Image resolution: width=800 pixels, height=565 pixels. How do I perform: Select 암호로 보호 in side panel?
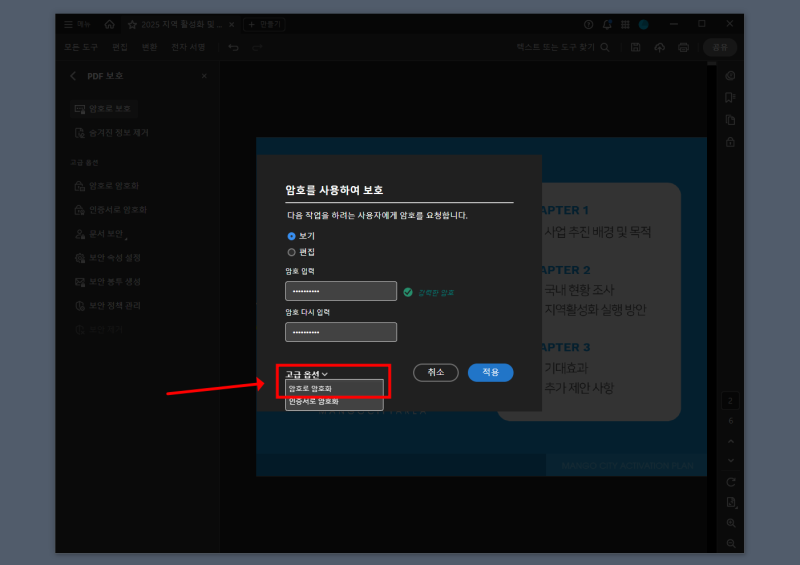click(x=104, y=109)
